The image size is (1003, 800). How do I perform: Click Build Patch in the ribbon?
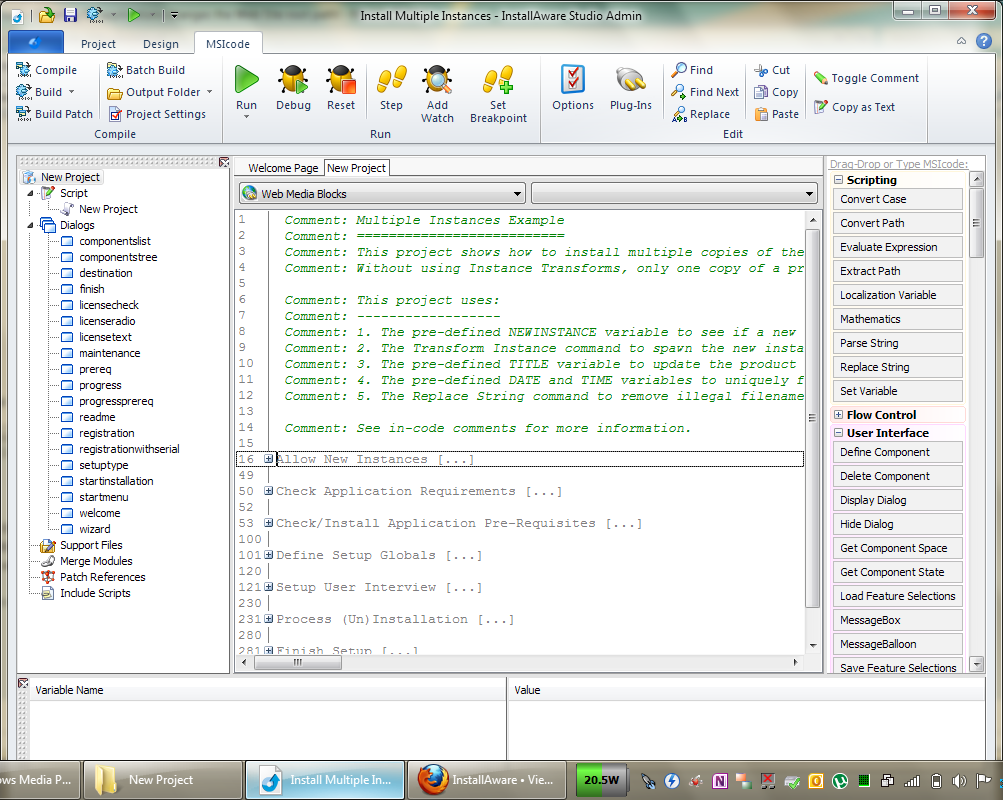55,114
